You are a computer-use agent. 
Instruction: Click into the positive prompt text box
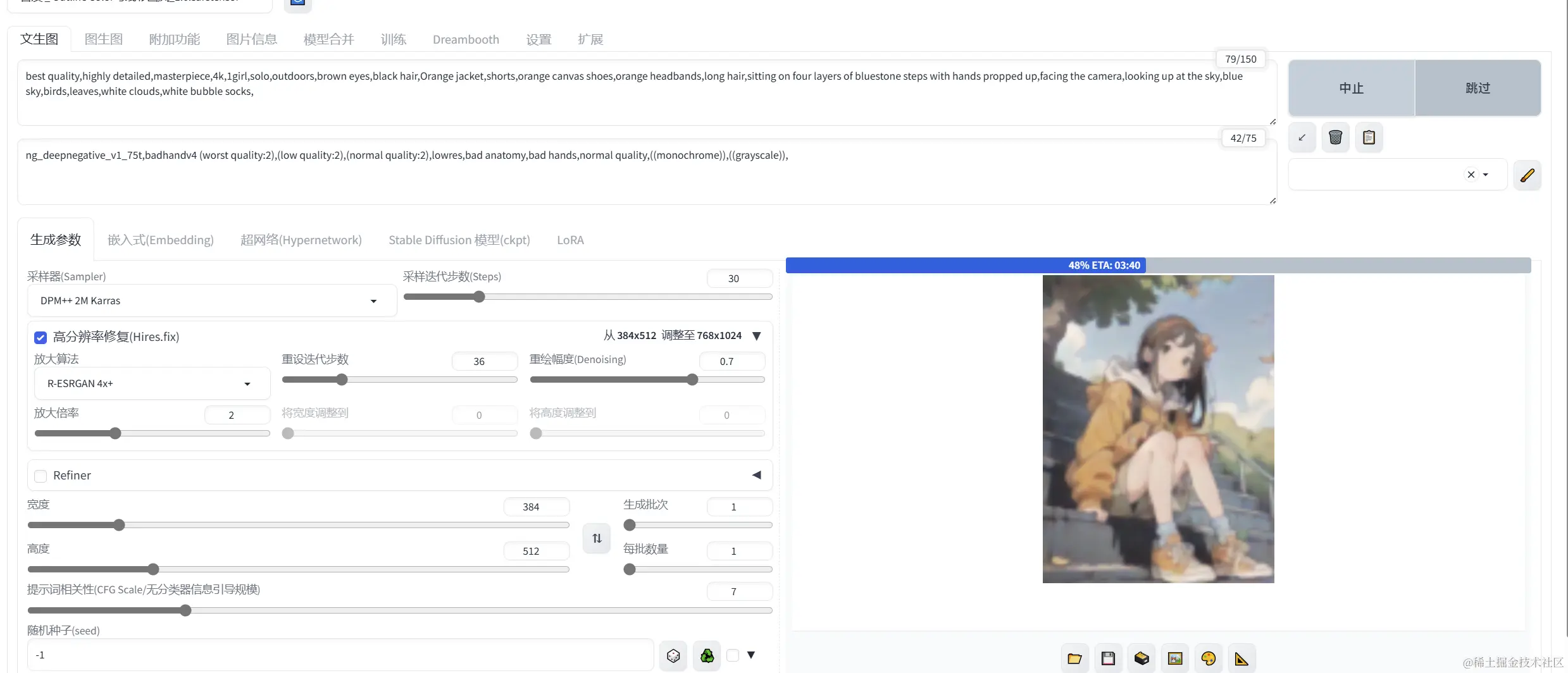pyautogui.click(x=647, y=93)
